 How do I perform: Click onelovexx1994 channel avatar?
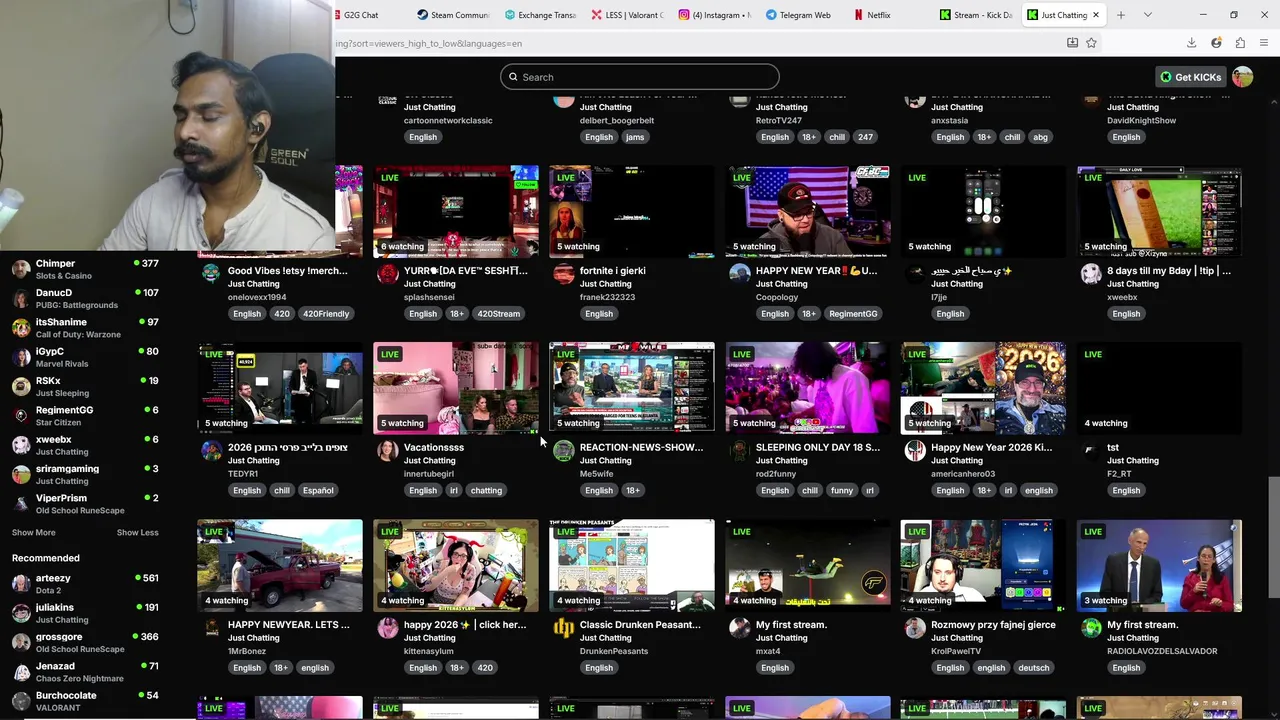pos(211,274)
